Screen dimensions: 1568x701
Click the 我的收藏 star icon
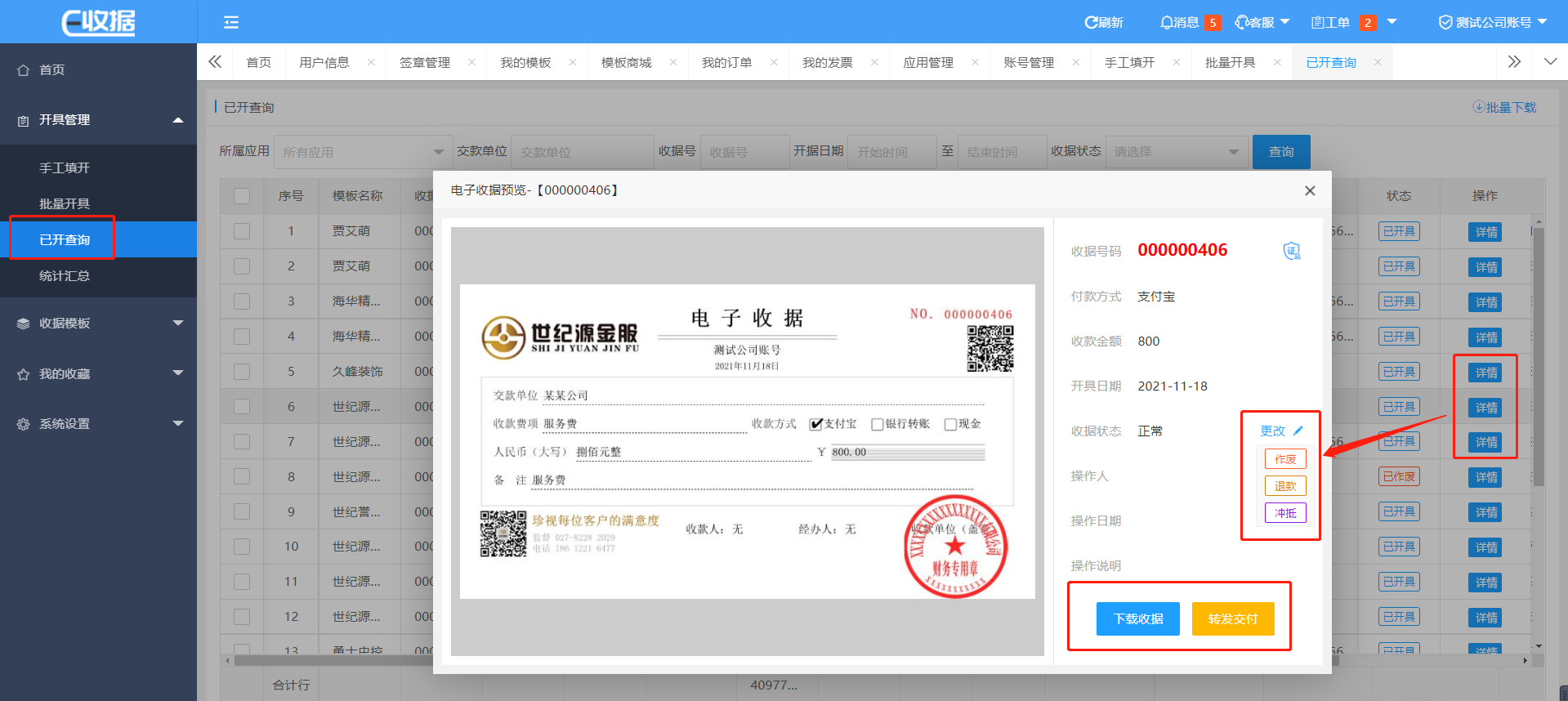click(24, 374)
